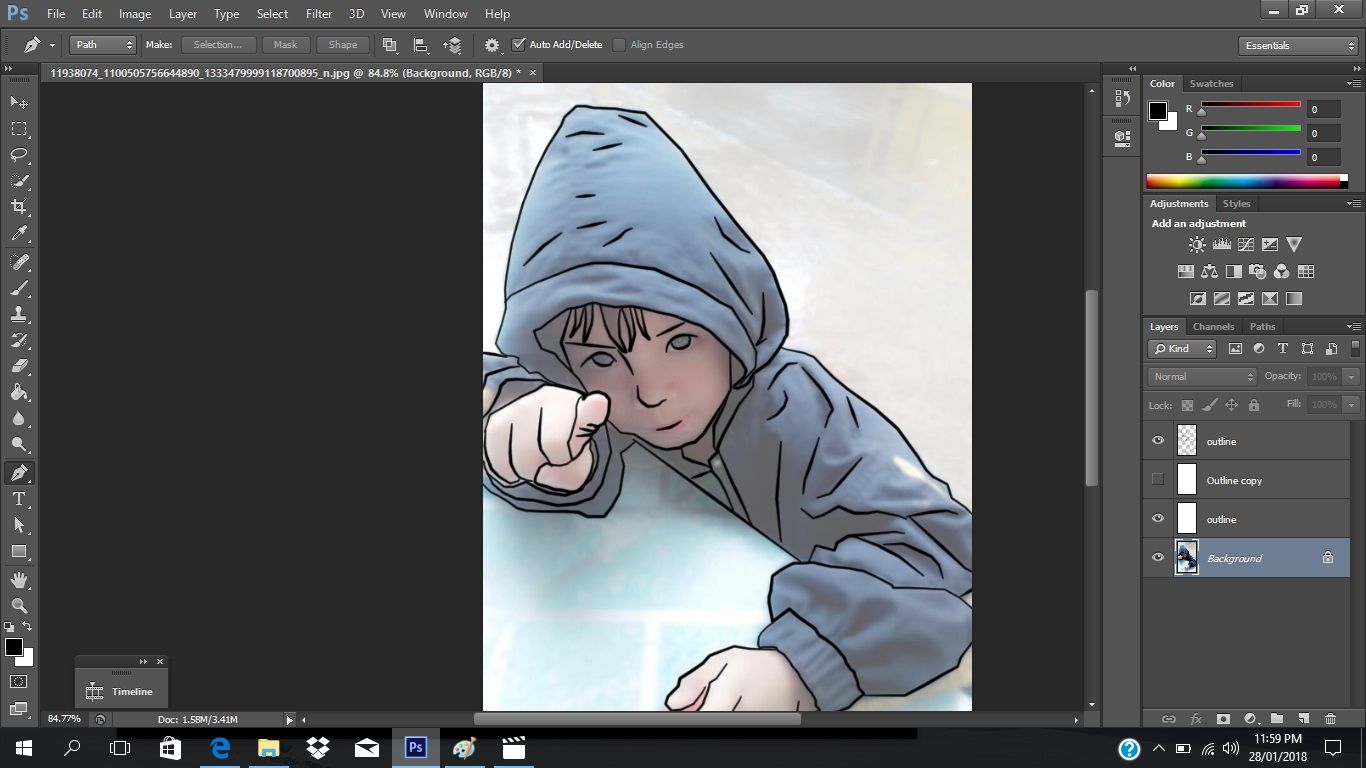The width and height of the screenshot is (1366, 768).
Task: Click the red R slider
Action: (x=1250, y=105)
